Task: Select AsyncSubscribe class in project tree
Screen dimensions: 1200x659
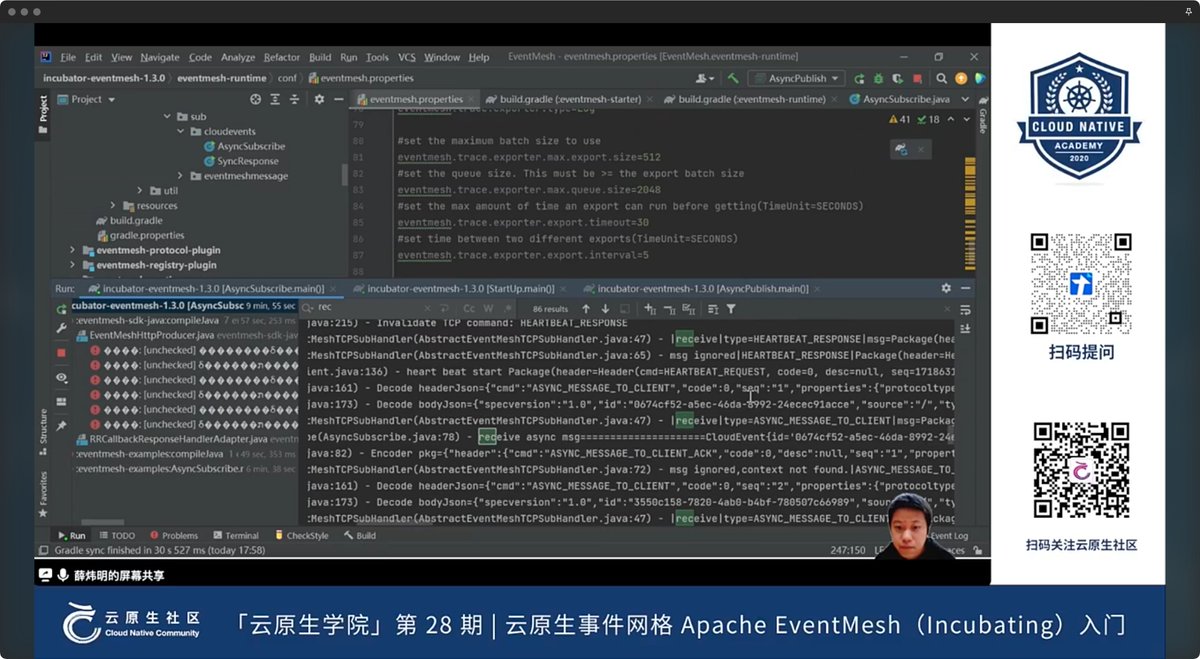Action: (250, 146)
